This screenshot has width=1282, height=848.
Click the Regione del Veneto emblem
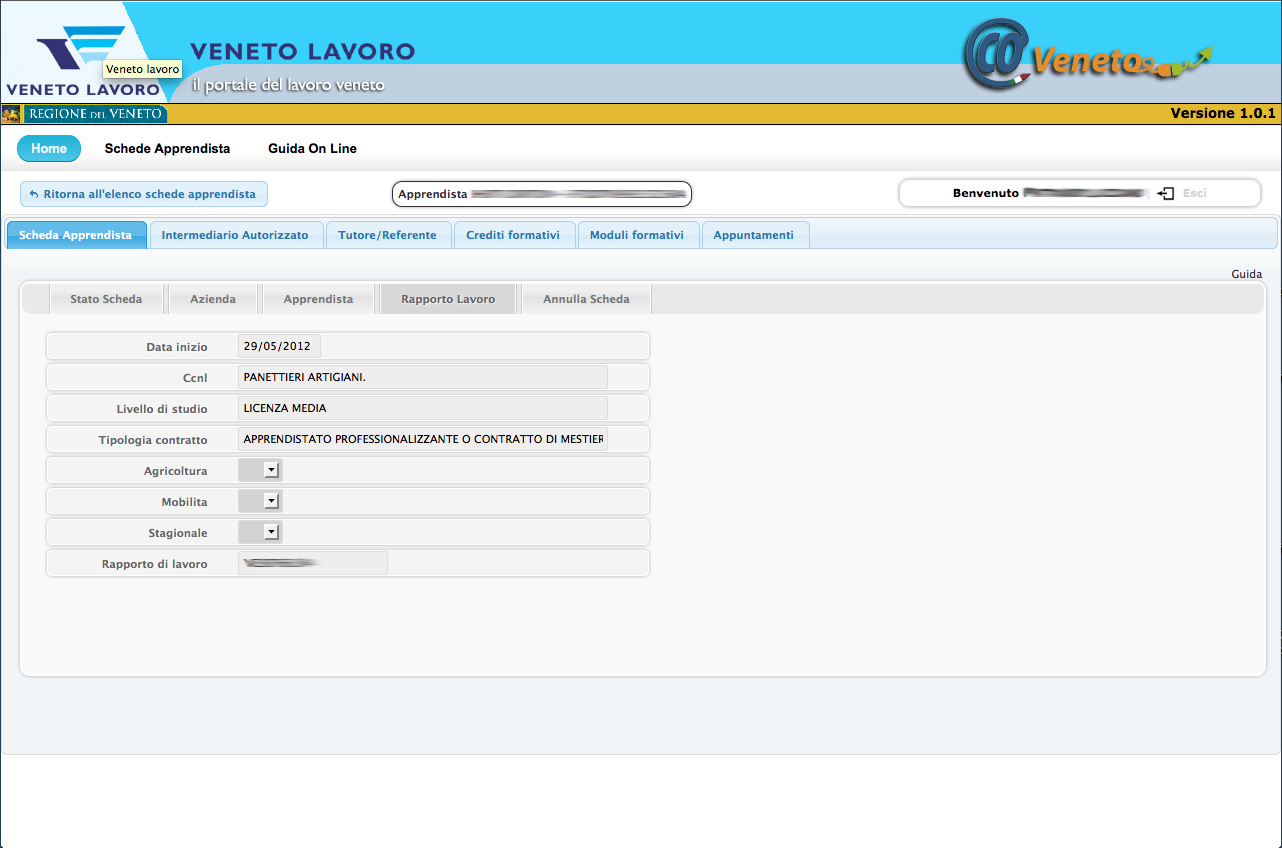click(11, 114)
